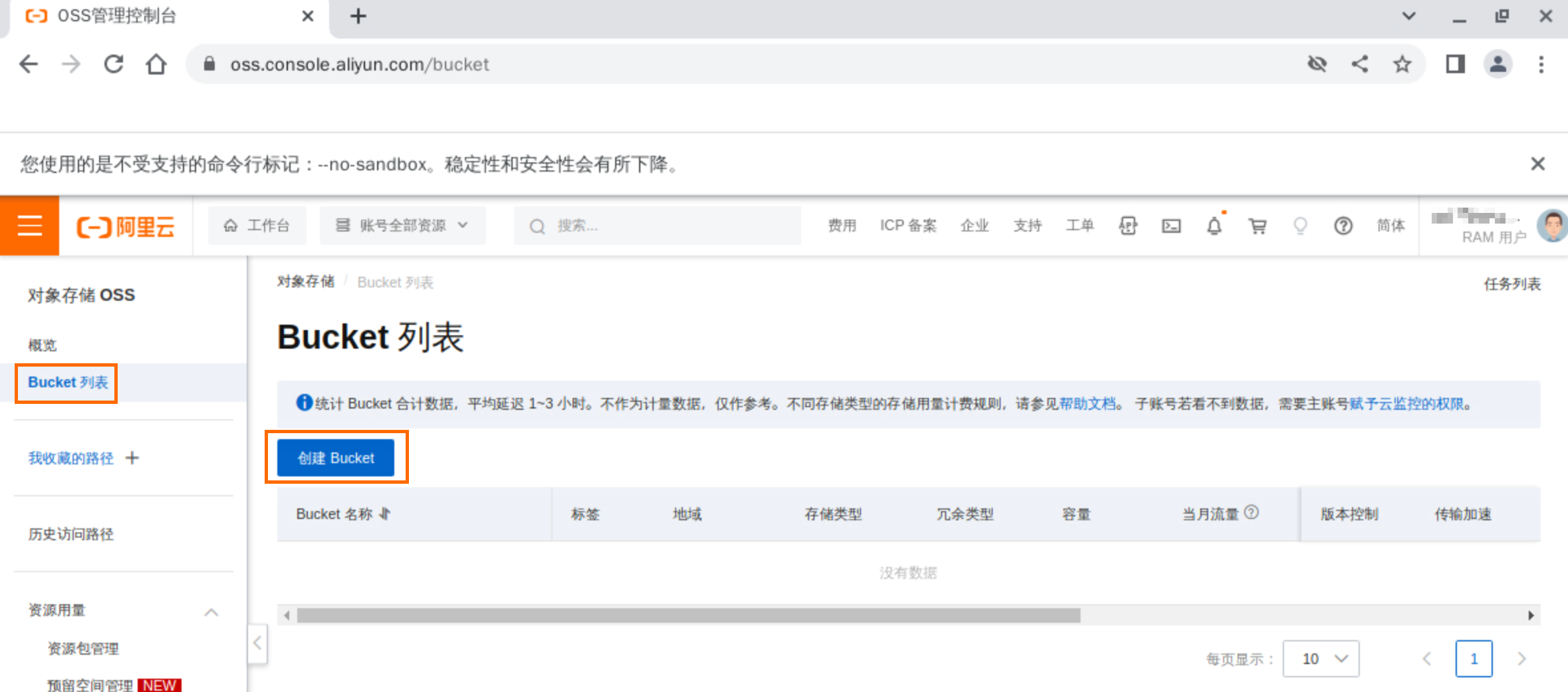This screenshot has width=1568, height=692.
Task: Open 赋予云监控的权限 link
Action: pos(1406,404)
